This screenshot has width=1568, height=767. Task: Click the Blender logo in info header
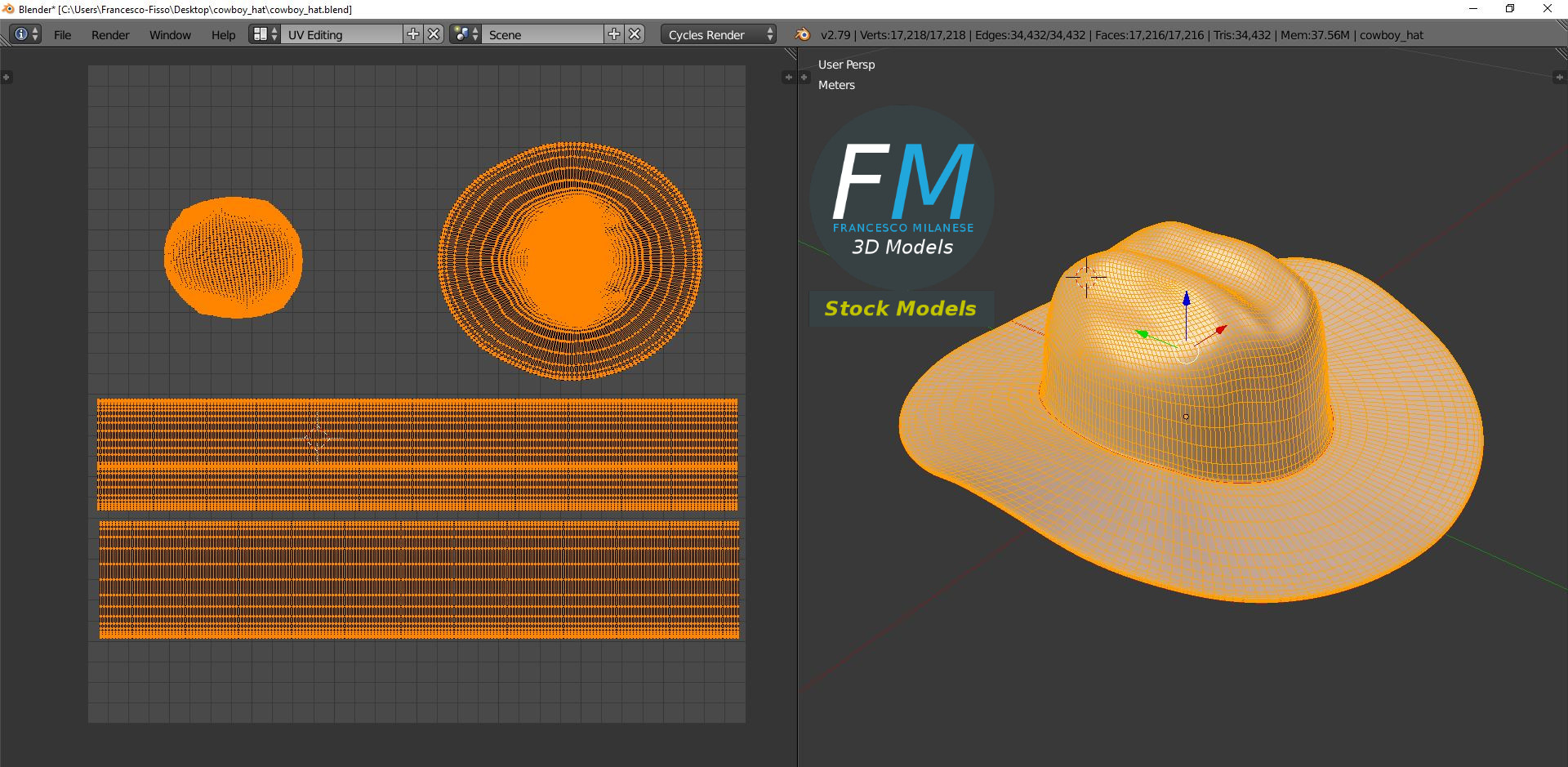coord(802,34)
